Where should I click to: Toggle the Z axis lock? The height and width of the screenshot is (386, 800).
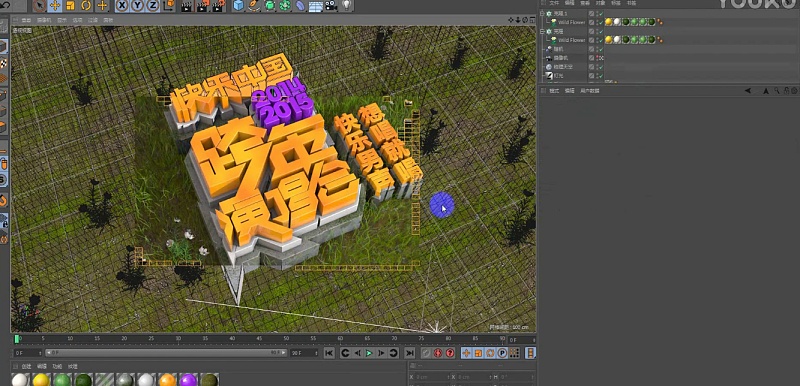click(x=153, y=6)
